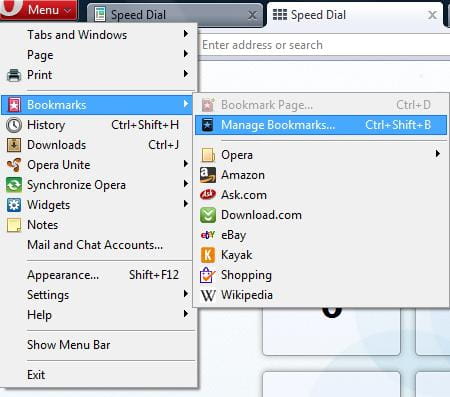Click the Bookmark Page... entry
Screen dimensions: 450x397
click(x=321, y=105)
